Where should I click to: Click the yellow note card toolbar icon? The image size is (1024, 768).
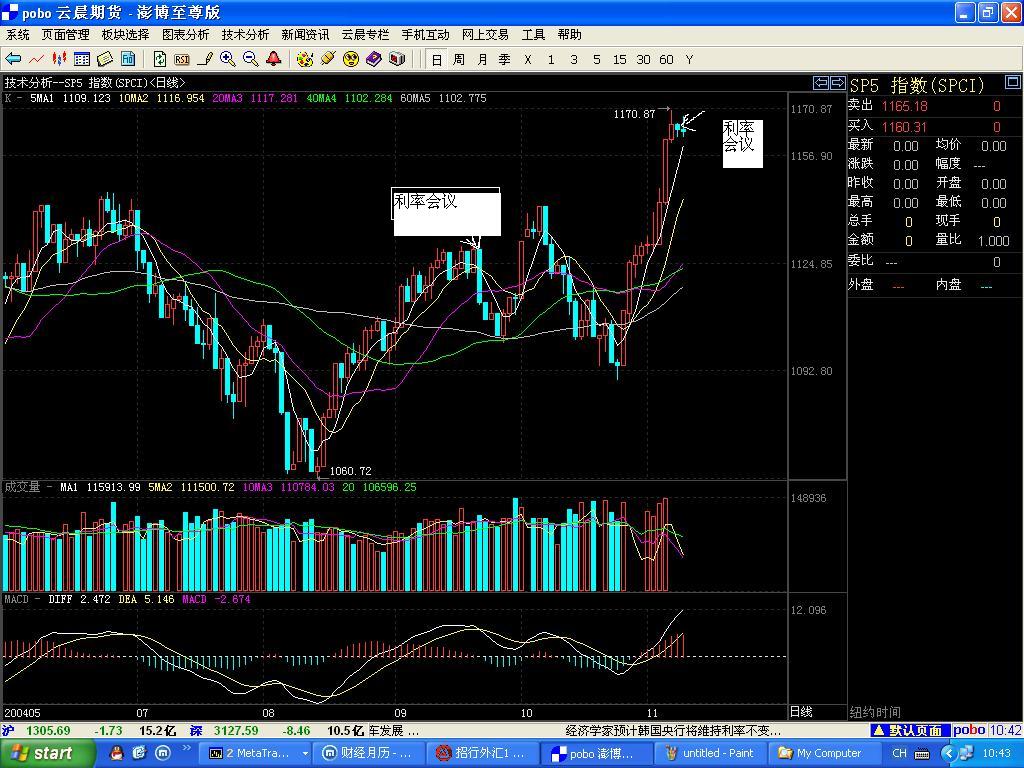[x=105, y=59]
